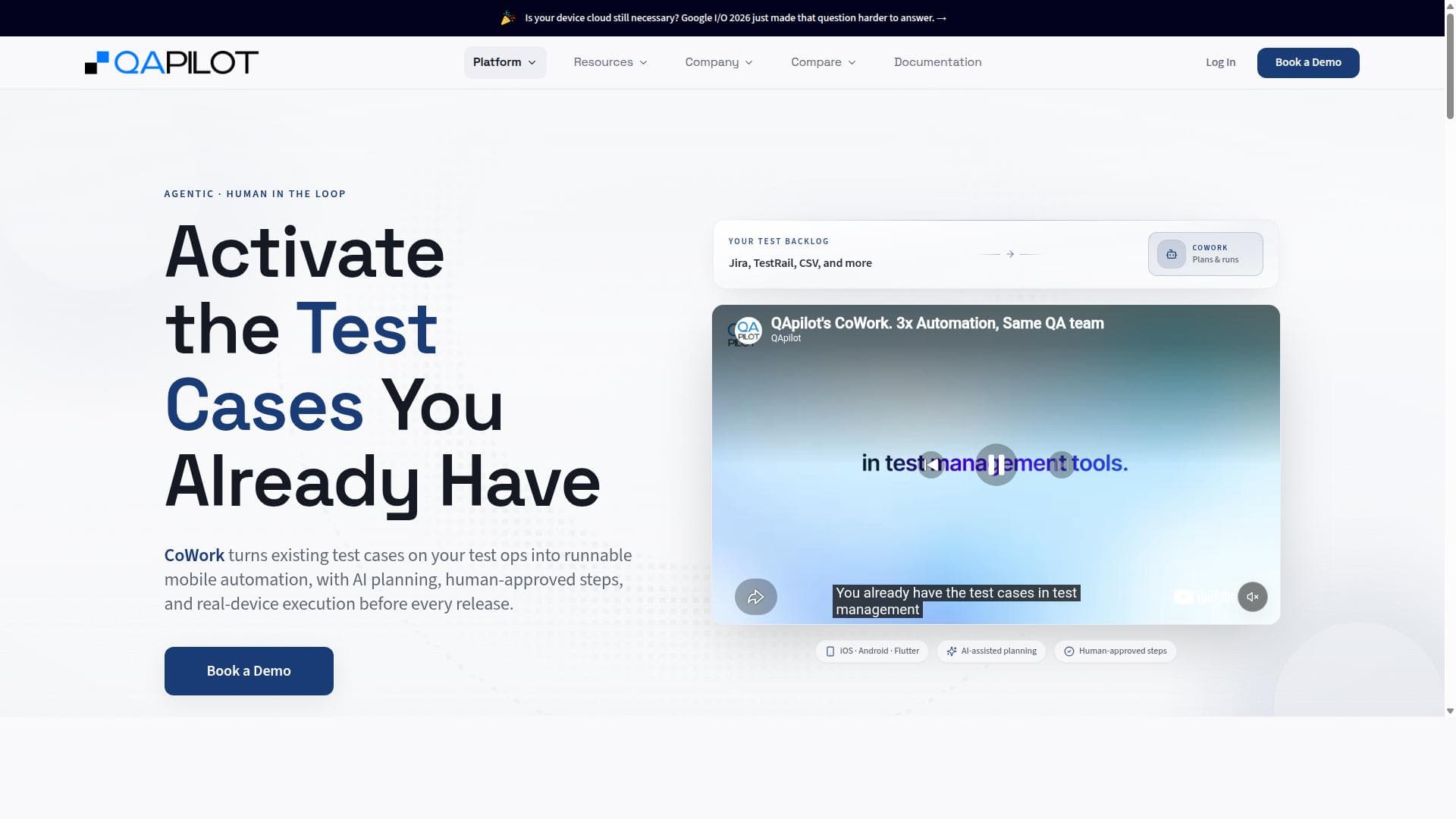
Task: Click the CoWork robot icon
Action: point(1171,254)
